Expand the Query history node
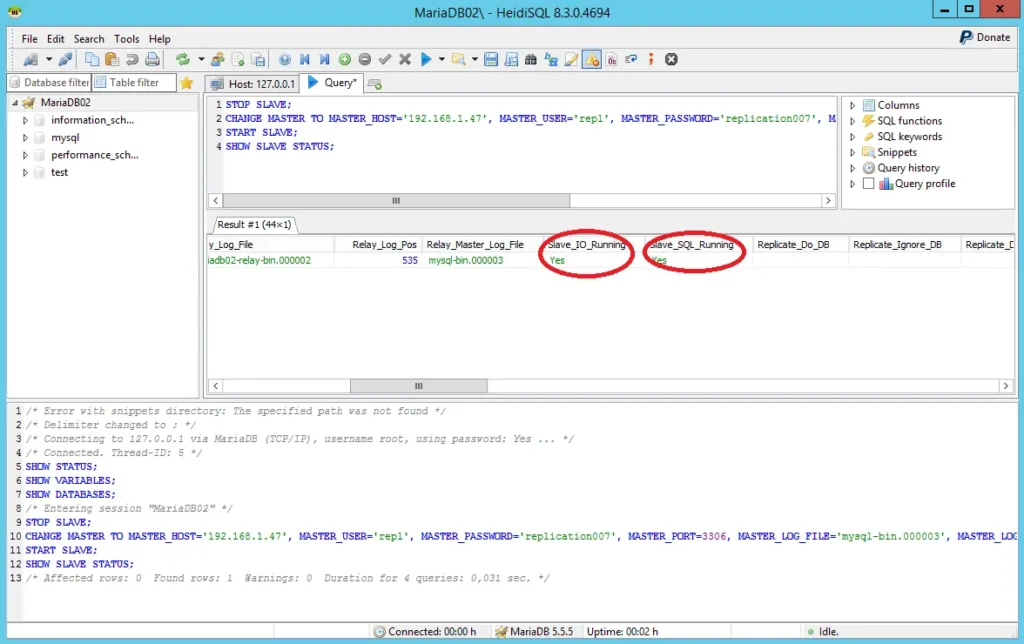1024x644 pixels. 852,168
